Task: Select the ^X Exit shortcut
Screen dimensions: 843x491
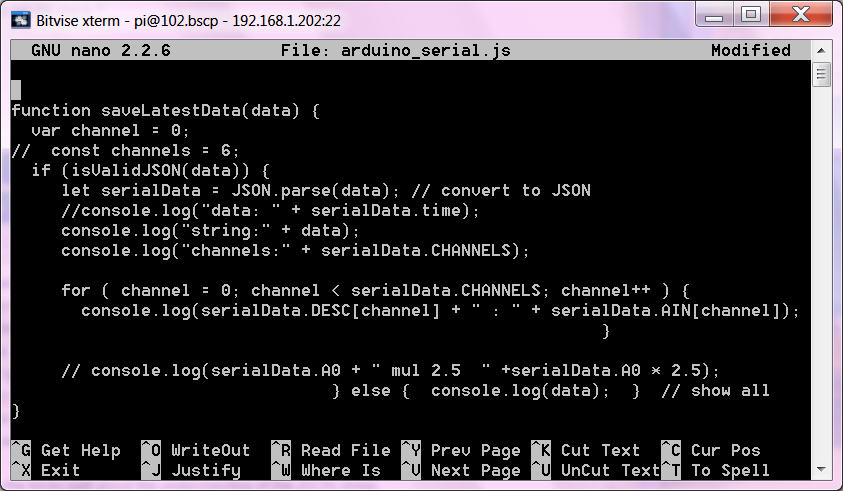Action: (x=46, y=470)
